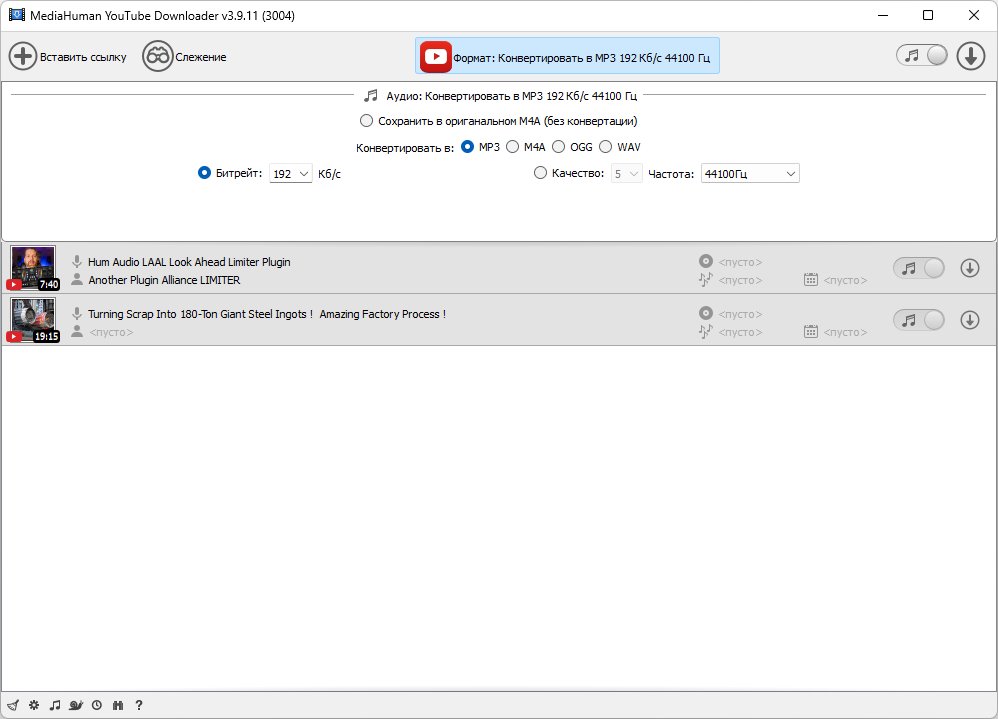The height and width of the screenshot is (719, 998).
Task: Click the snail speed limit icon
Action: 76,705
